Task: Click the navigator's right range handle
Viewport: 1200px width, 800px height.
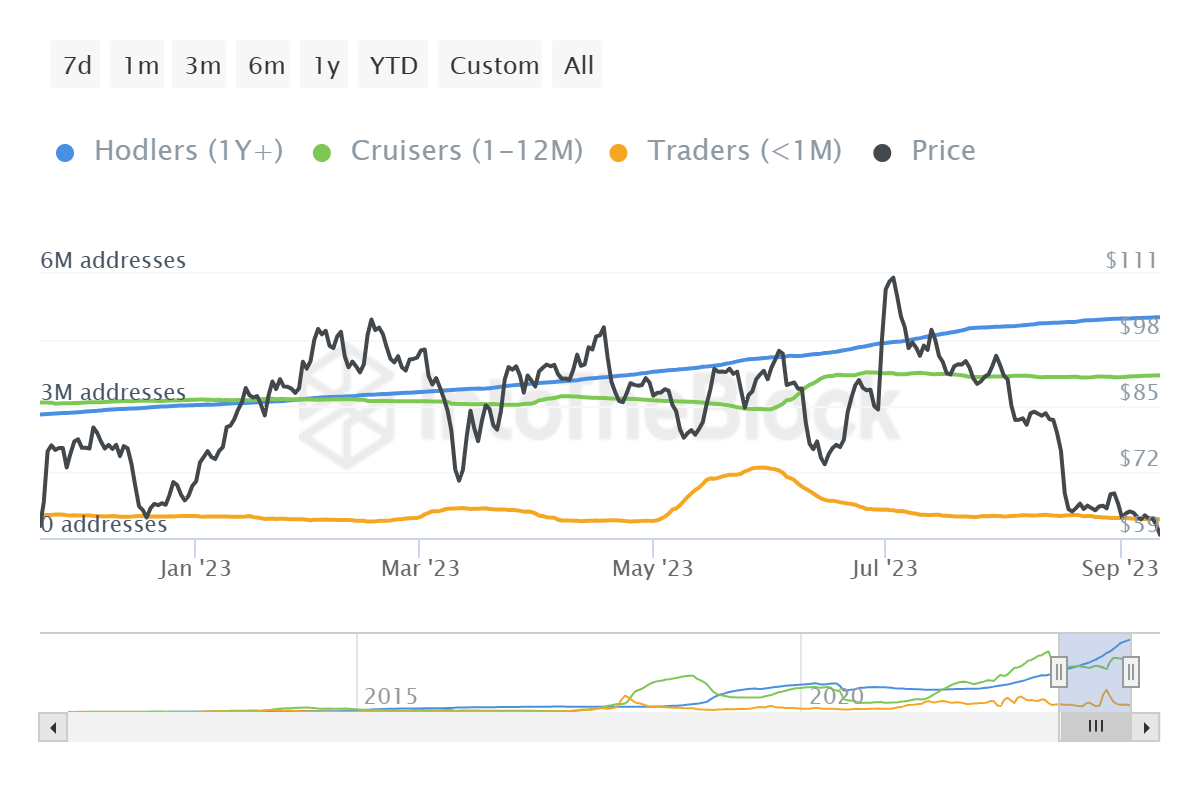Action: (1131, 672)
